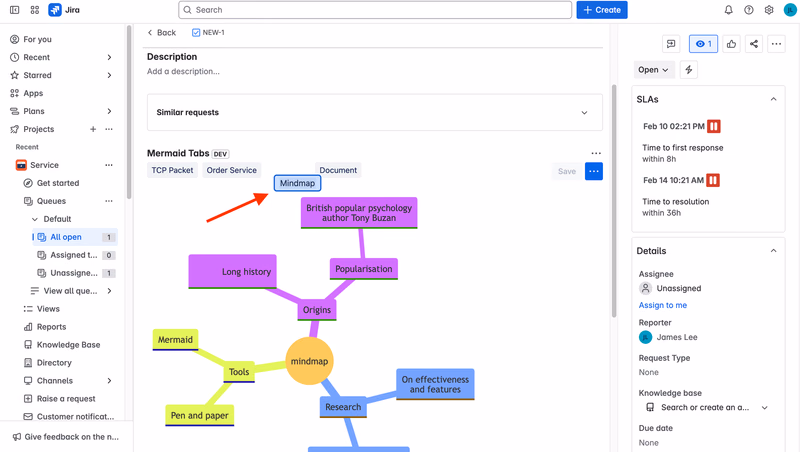Open the Mermaid Tabs panel ellipsis menu
The image size is (800, 452).
tap(596, 153)
